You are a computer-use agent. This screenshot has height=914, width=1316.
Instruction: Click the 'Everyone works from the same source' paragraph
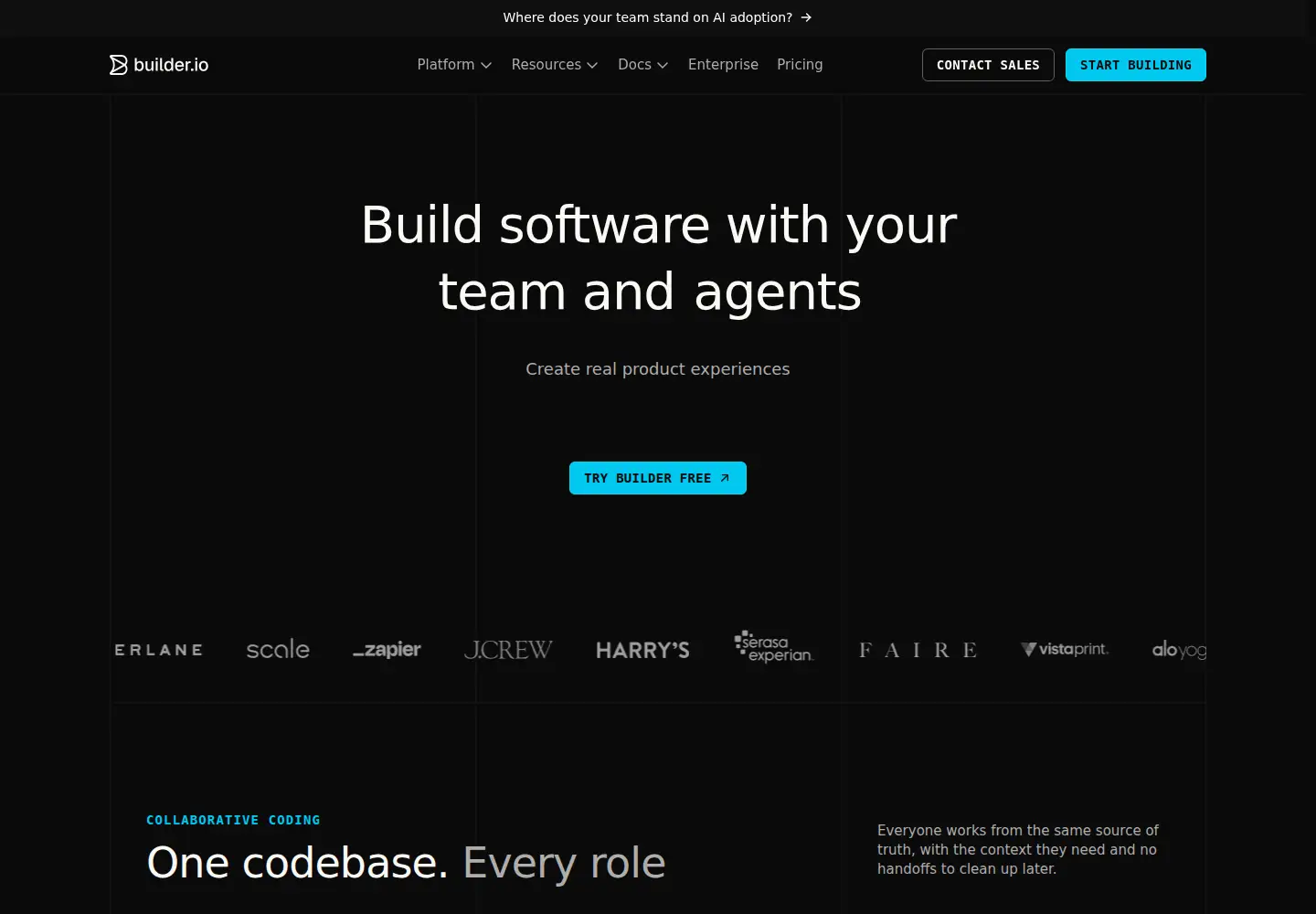[x=1018, y=849]
